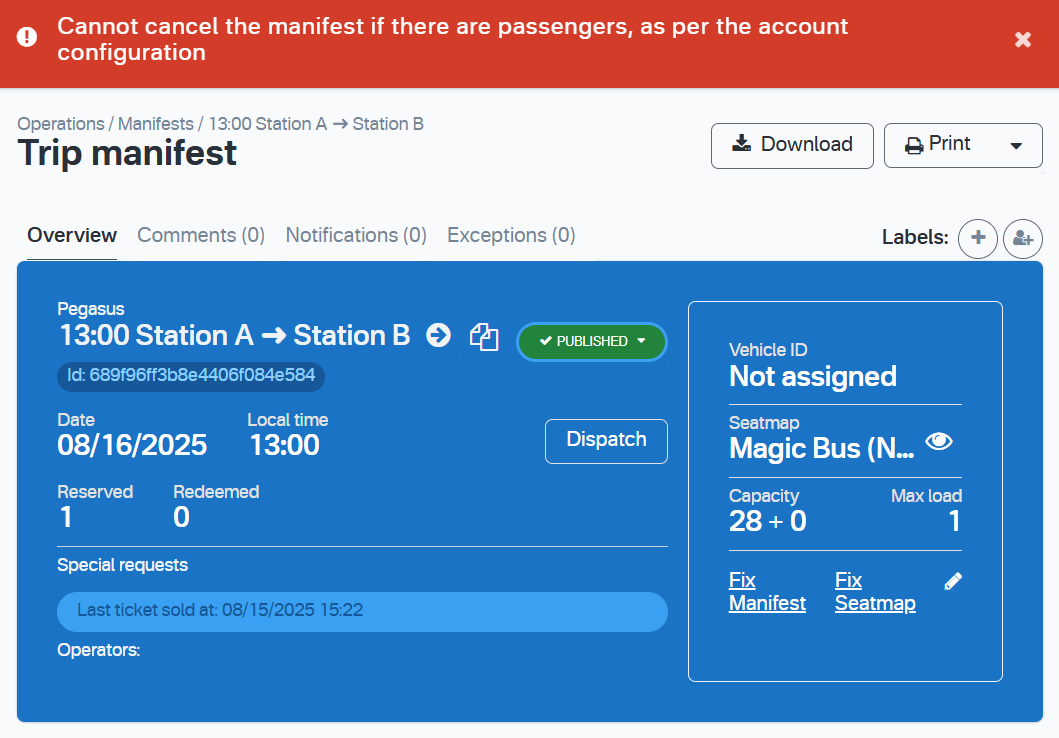Click the Operators: label
This screenshot has width=1059, height=738.
(x=99, y=650)
